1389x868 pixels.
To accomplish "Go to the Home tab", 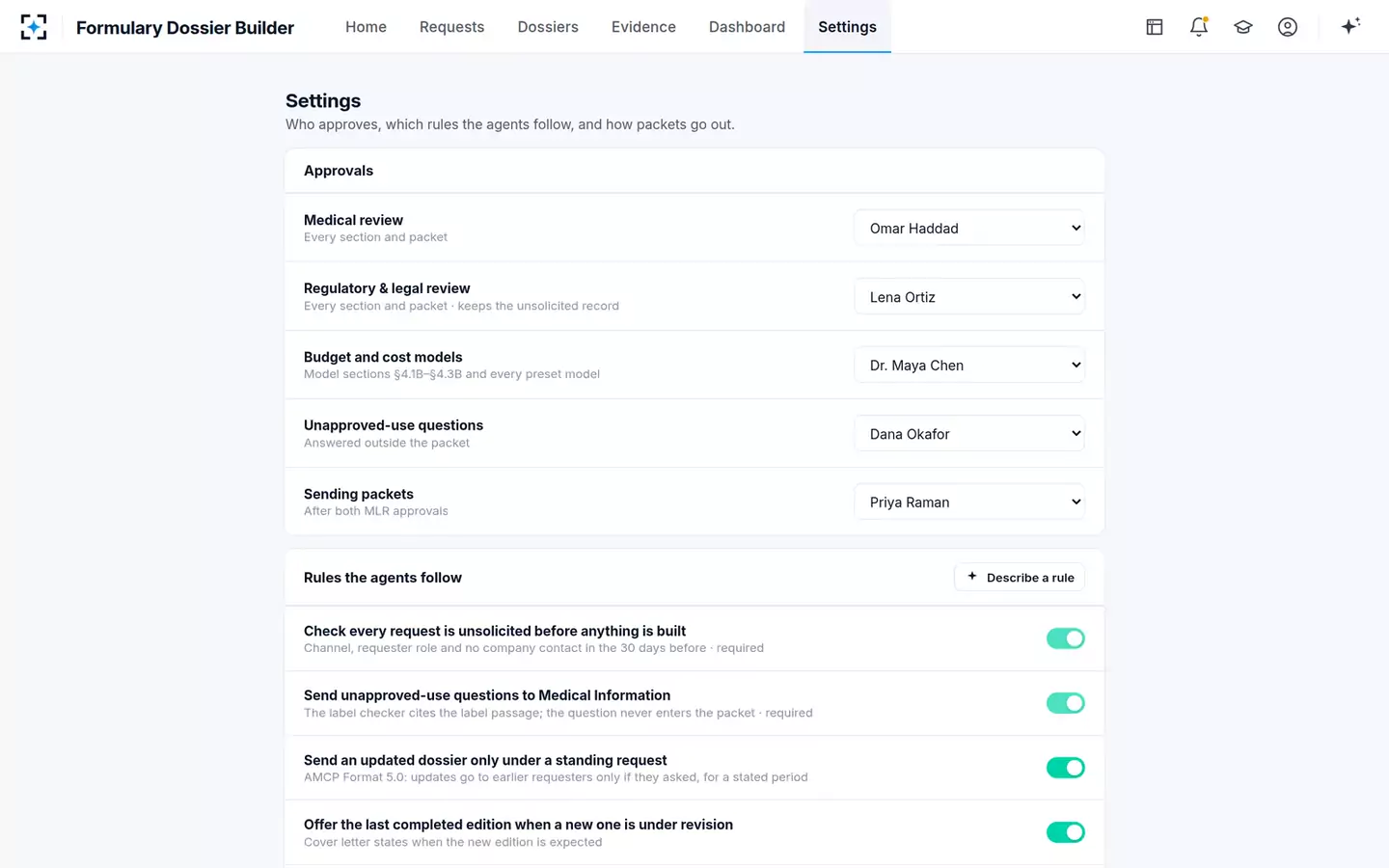I will (x=366, y=27).
